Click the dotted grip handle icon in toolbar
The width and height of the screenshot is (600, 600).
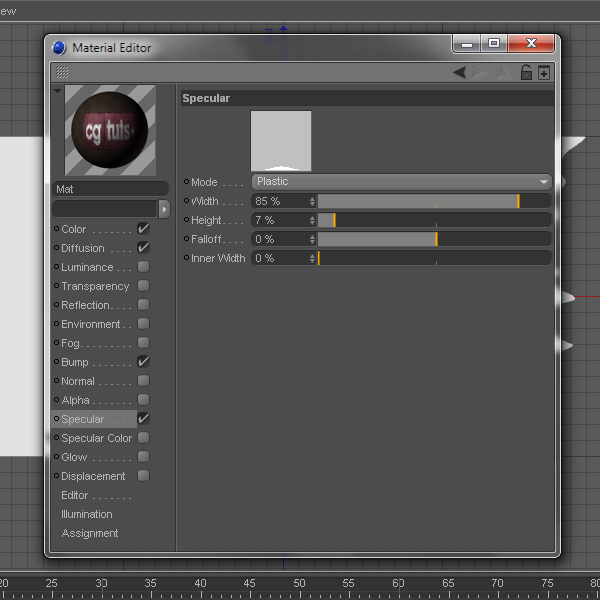click(x=62, y=72)
